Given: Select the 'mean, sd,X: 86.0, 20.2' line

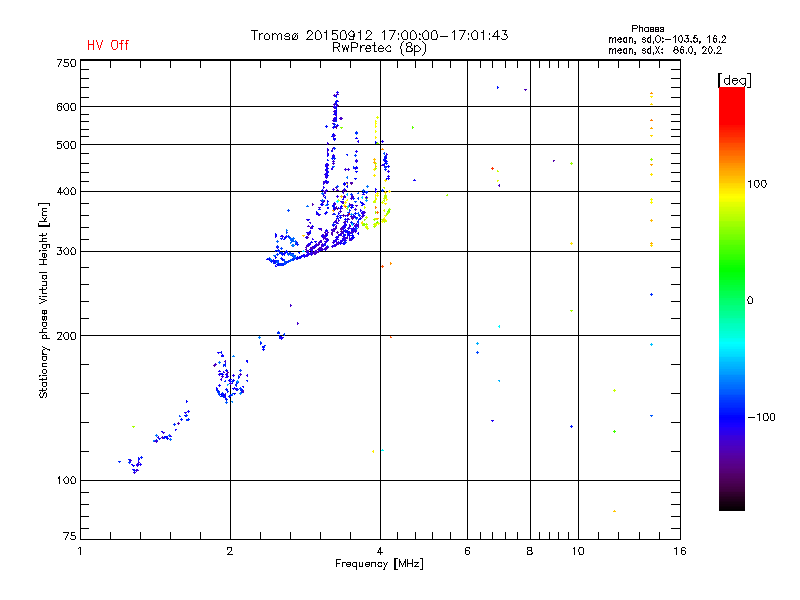Looking at the screenshot, I should click(x=665, y=50).
